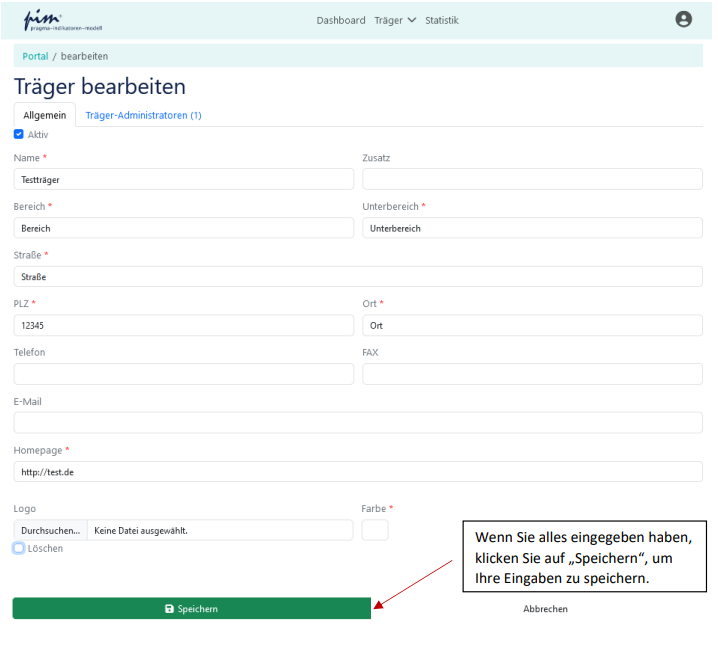Follow the Portal breadcrumb link
This screenshot has height=659, width=718.
(35, 56)
